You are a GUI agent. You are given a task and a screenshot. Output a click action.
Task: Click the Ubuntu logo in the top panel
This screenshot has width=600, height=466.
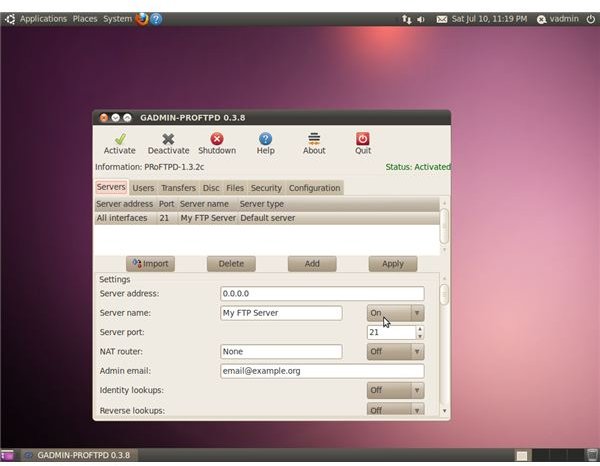click(x=10, y=19)
